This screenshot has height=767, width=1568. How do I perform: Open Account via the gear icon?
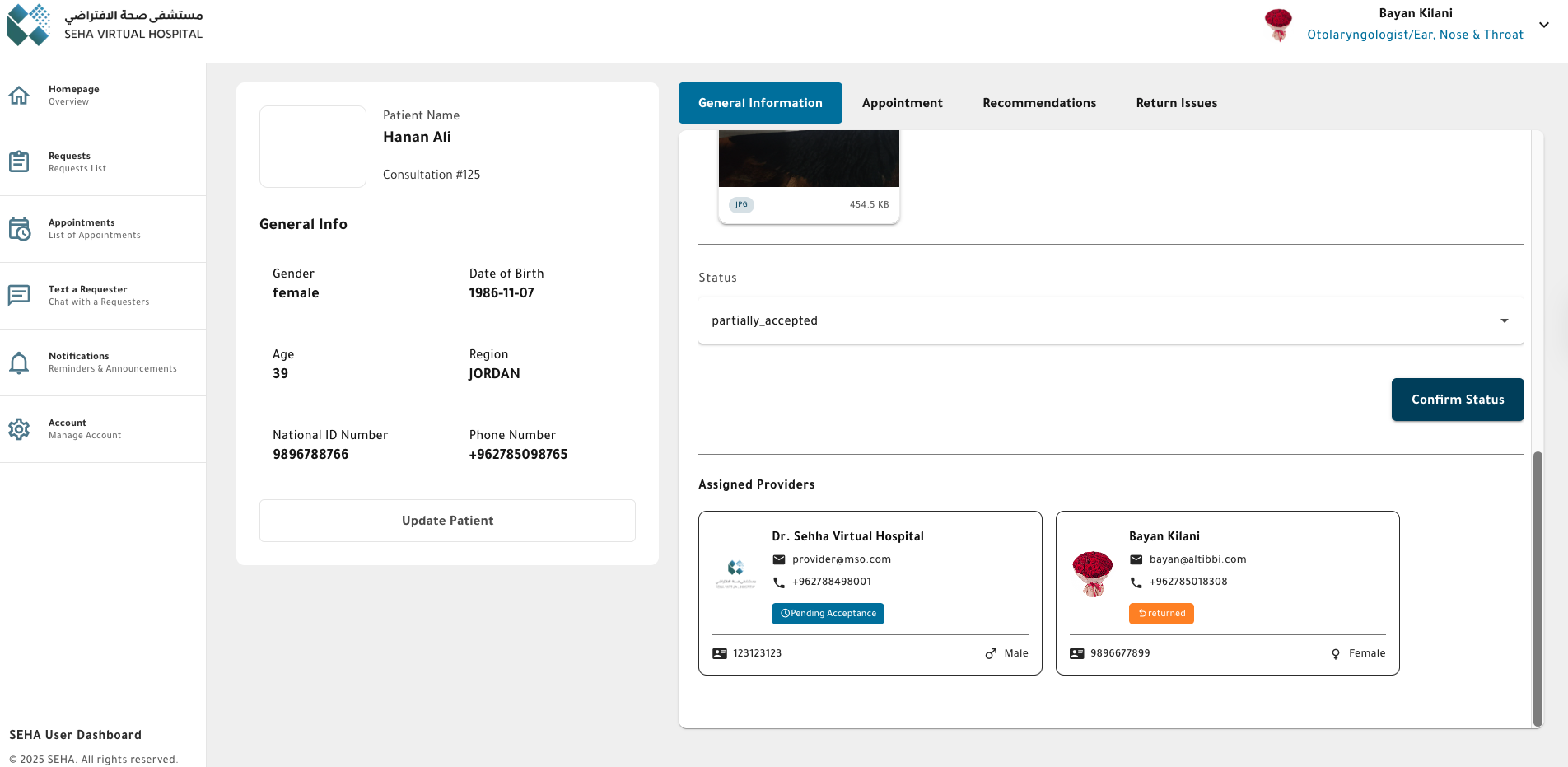point(19,429)
